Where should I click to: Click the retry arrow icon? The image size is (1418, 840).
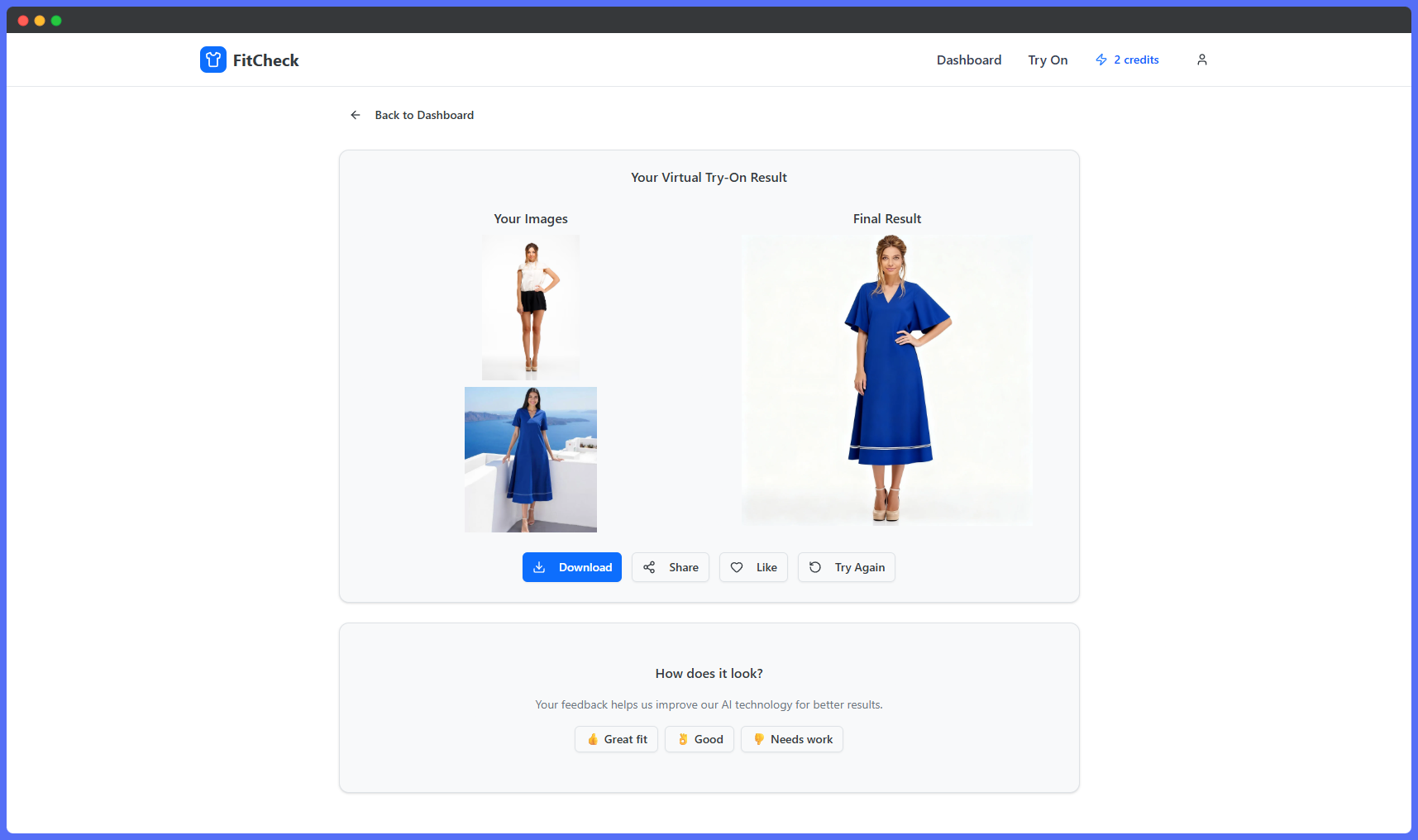click(x=815, y=567)
